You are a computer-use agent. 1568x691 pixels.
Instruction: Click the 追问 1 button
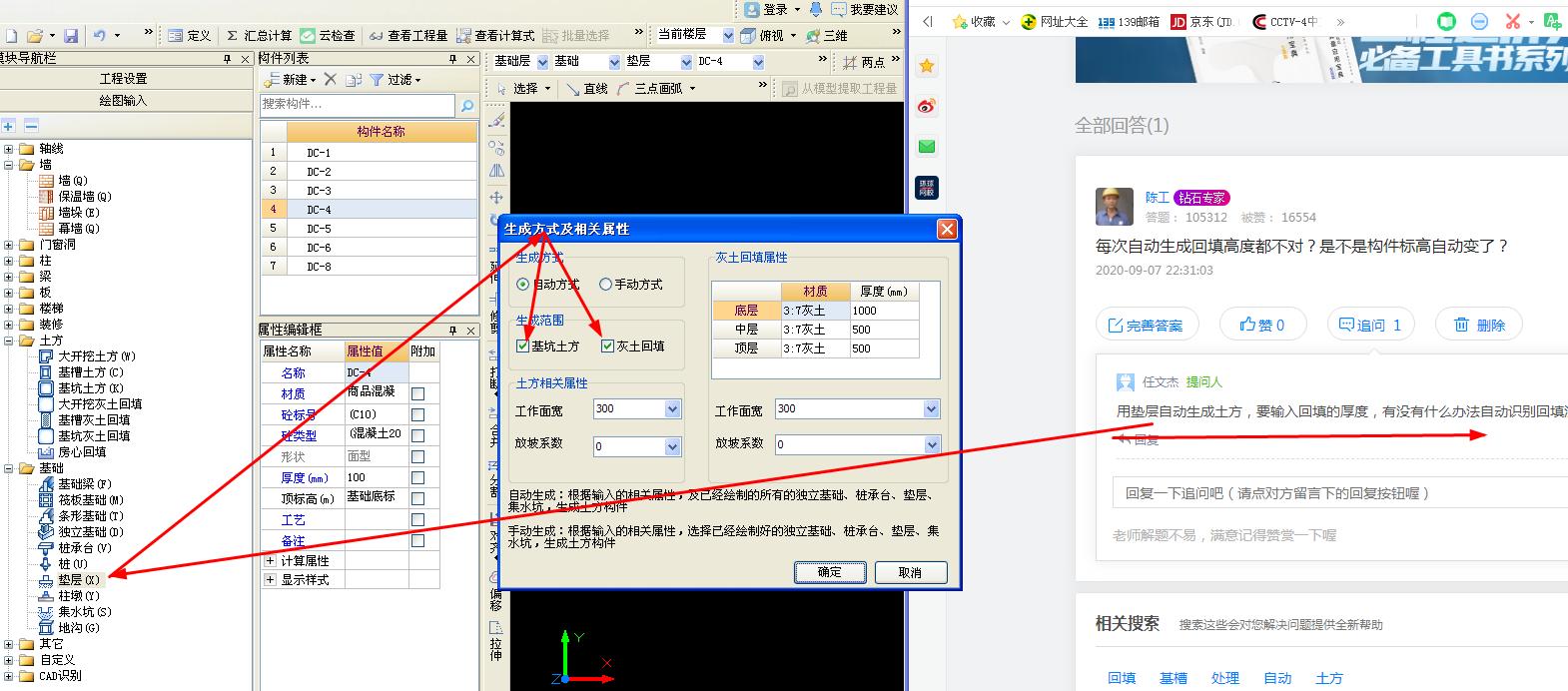1371,325
